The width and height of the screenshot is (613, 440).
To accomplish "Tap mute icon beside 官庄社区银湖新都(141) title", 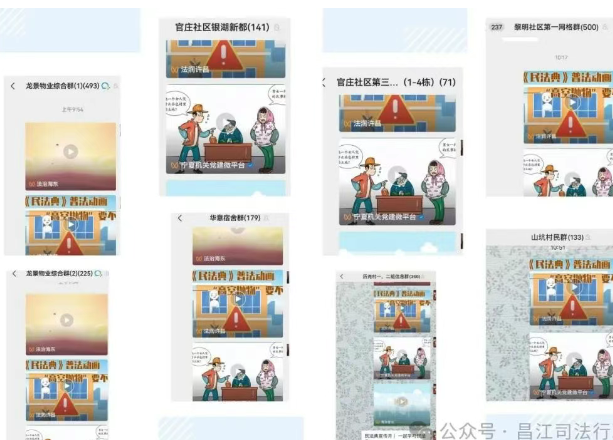I will click(x=276, y=27).
